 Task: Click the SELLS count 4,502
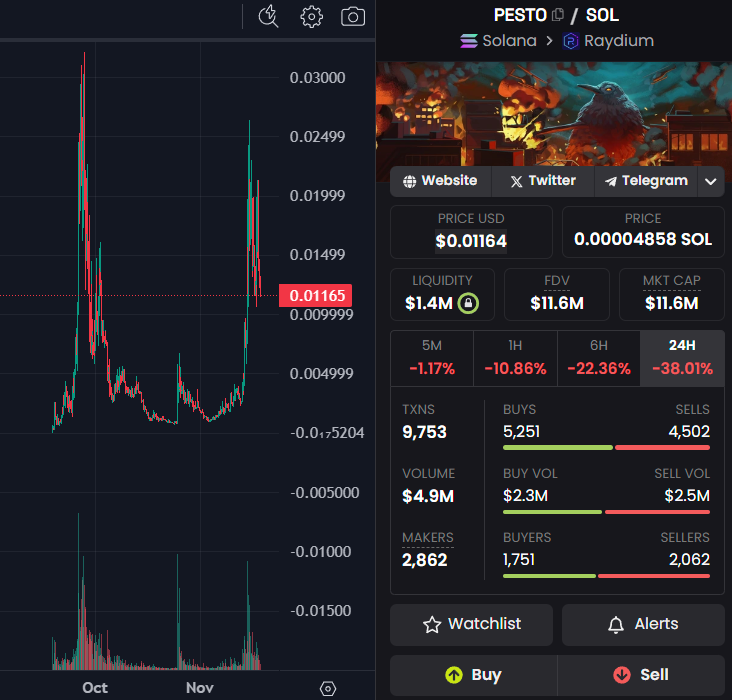[x=689, y=431]
